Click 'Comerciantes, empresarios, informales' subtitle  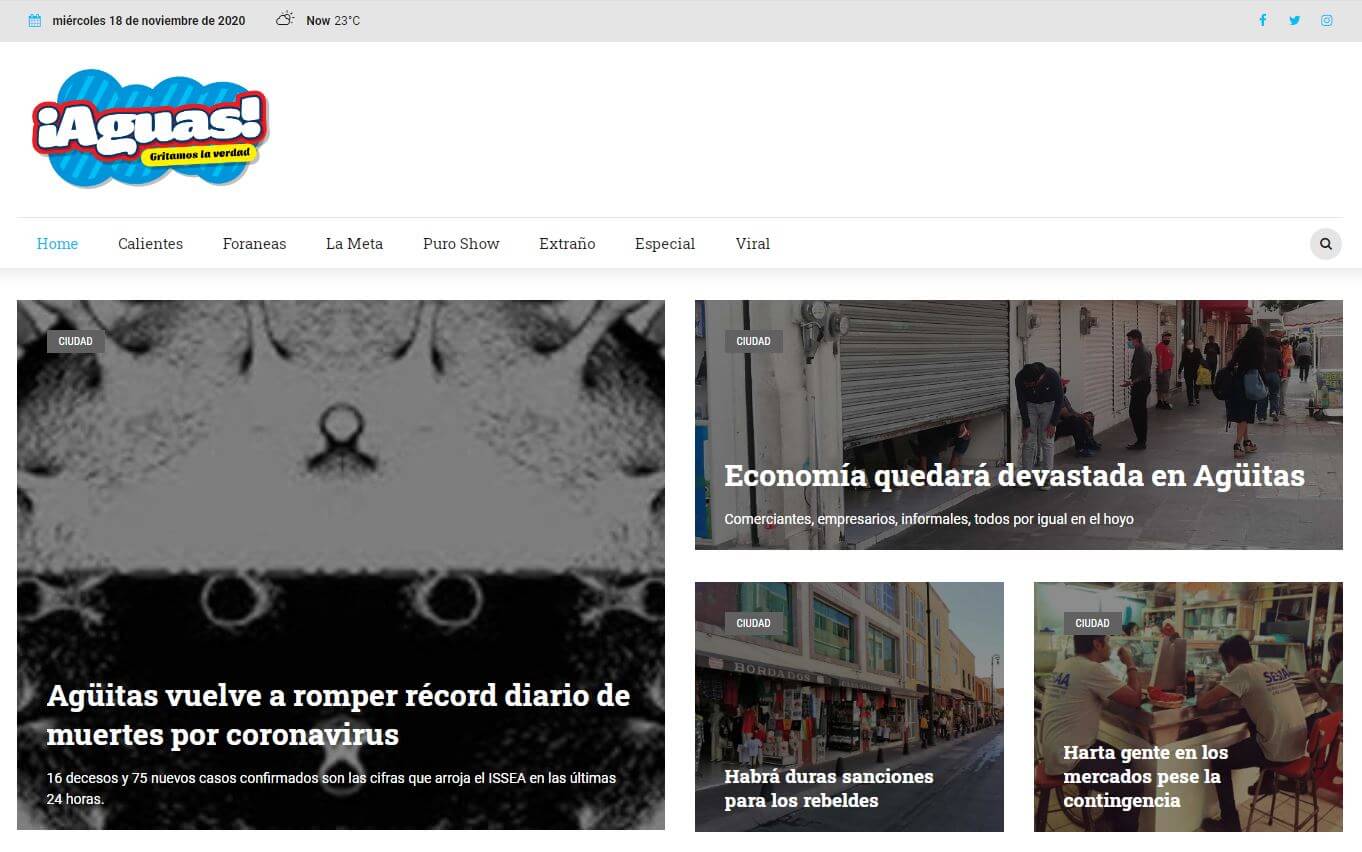[x=929, y=519]
